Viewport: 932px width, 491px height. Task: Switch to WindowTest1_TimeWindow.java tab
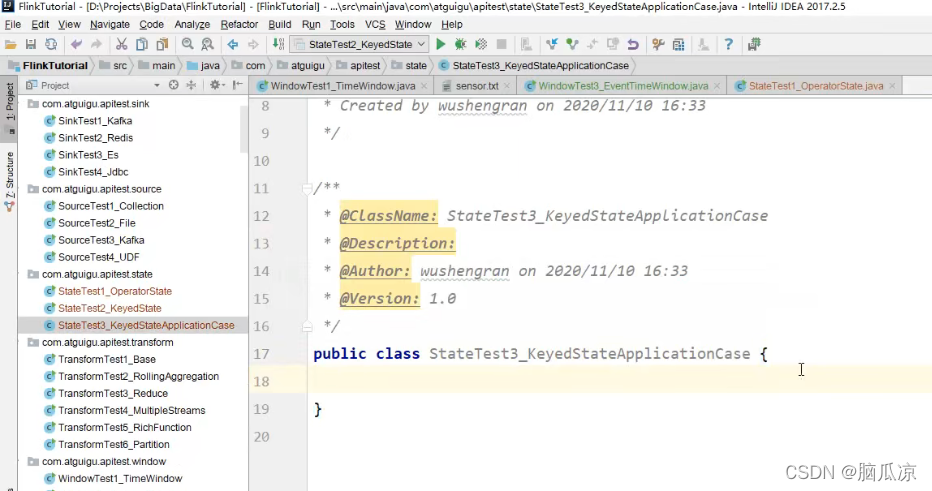click(342, 86)
